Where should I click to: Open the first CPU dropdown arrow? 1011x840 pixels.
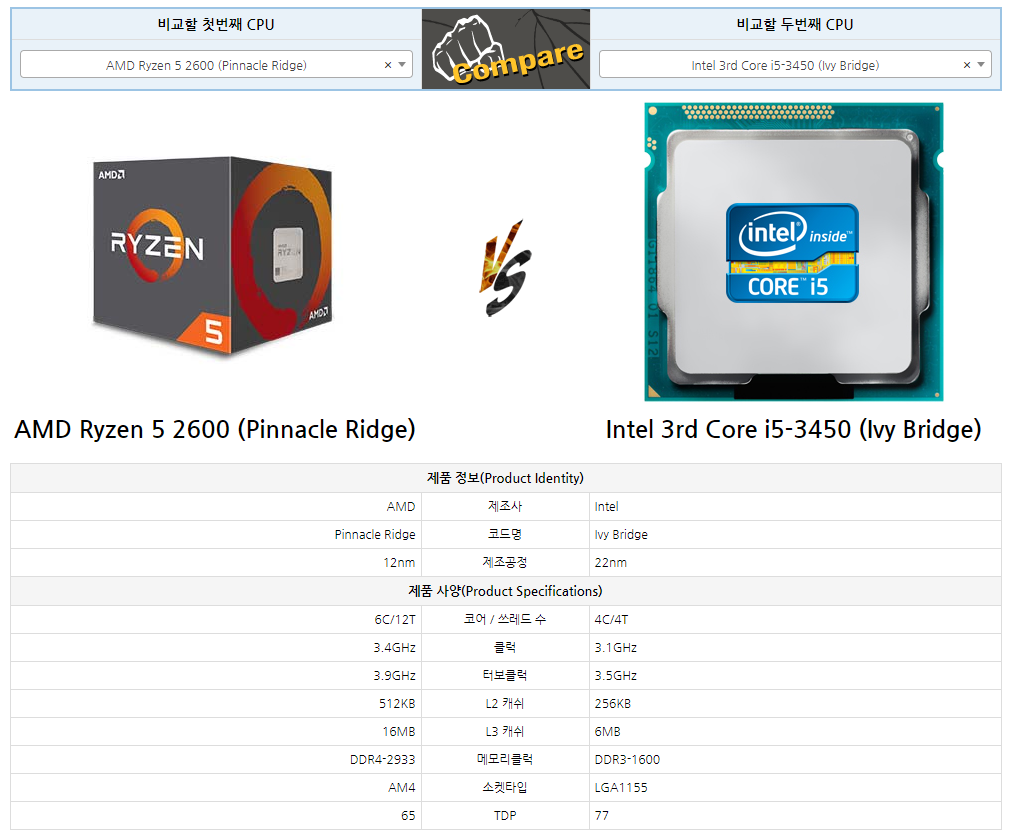point(402,65)
